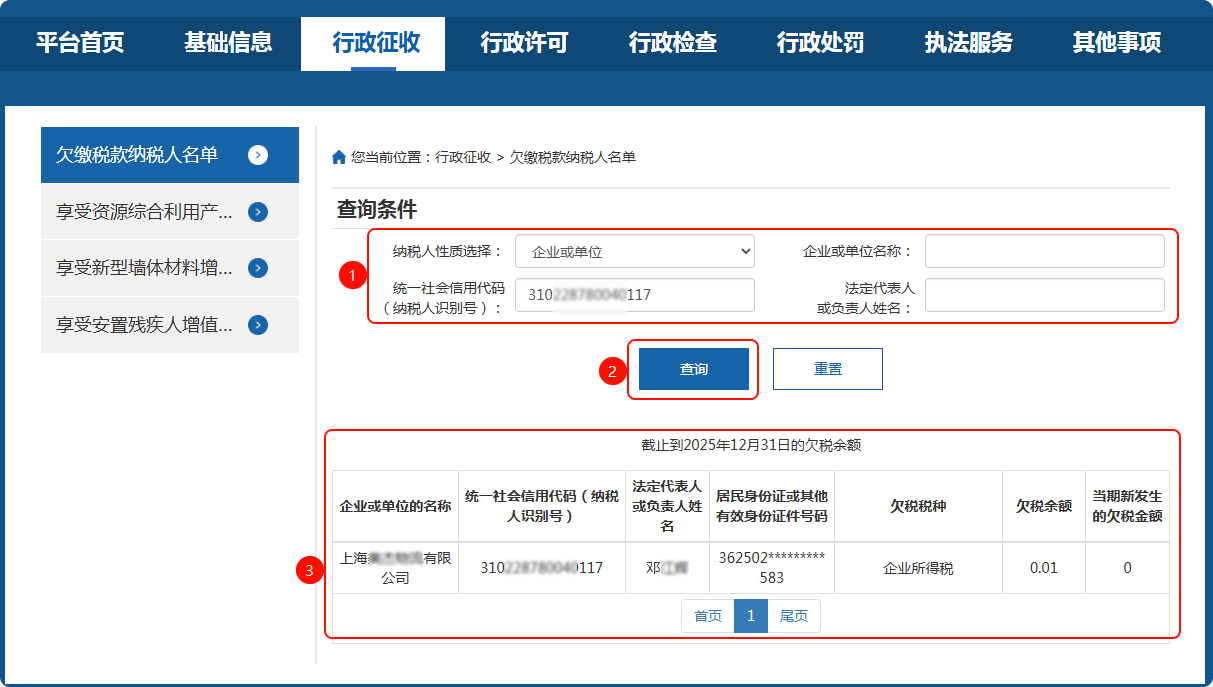
Task: Click the arrow icon beside 享受资源综合利用产 item
Action: [x=259, y=211]
